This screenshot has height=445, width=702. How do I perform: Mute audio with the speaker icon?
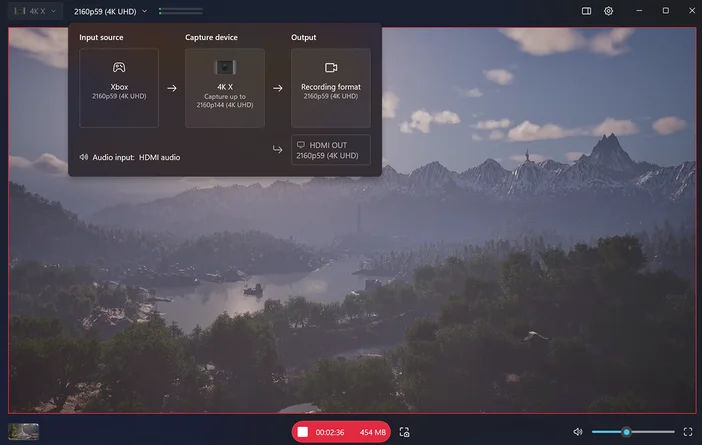[578, 432]
